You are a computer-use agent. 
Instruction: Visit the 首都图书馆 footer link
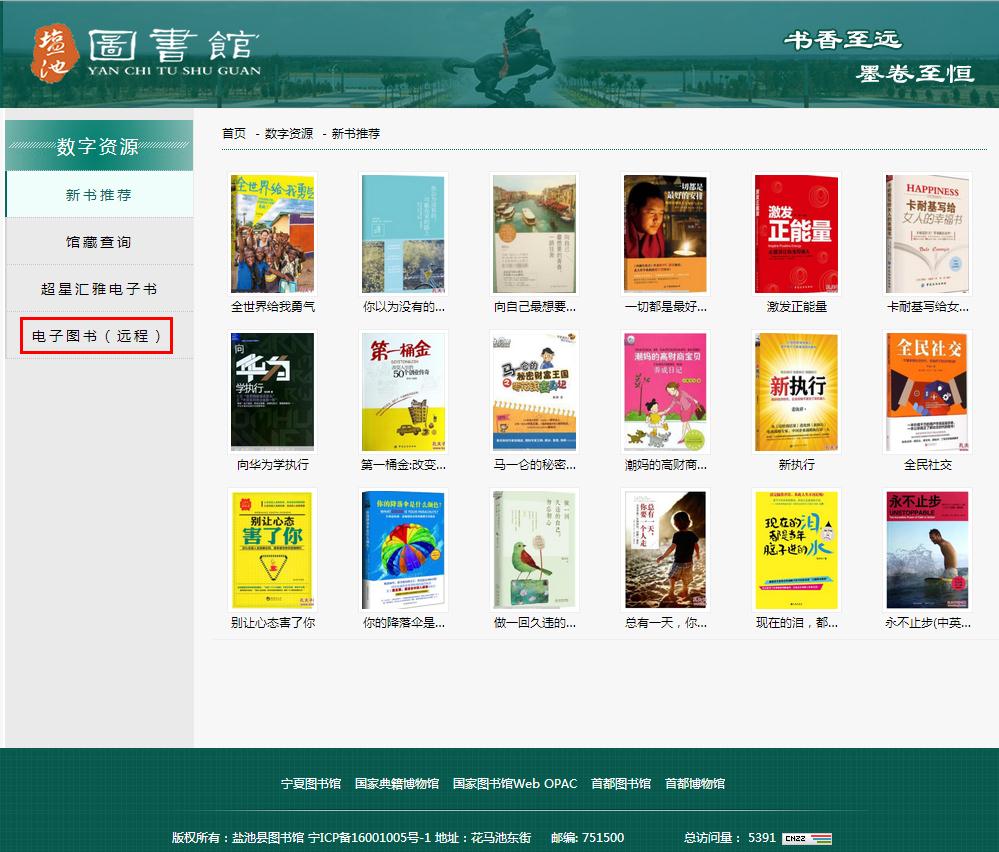point(621,783)
